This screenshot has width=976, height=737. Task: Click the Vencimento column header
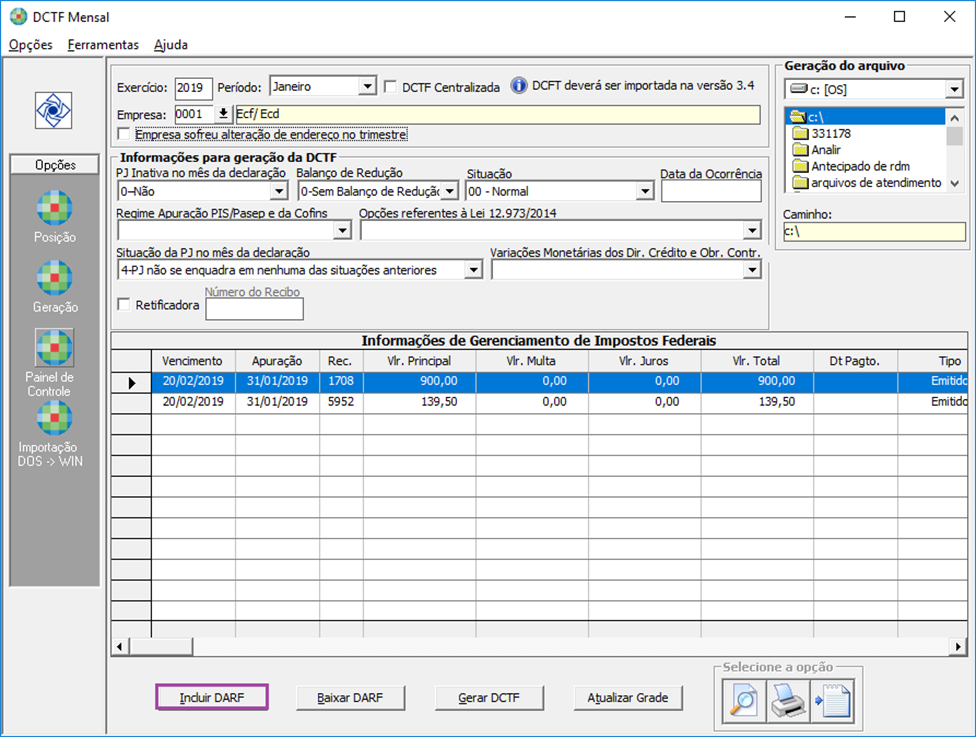coord(193,361)
